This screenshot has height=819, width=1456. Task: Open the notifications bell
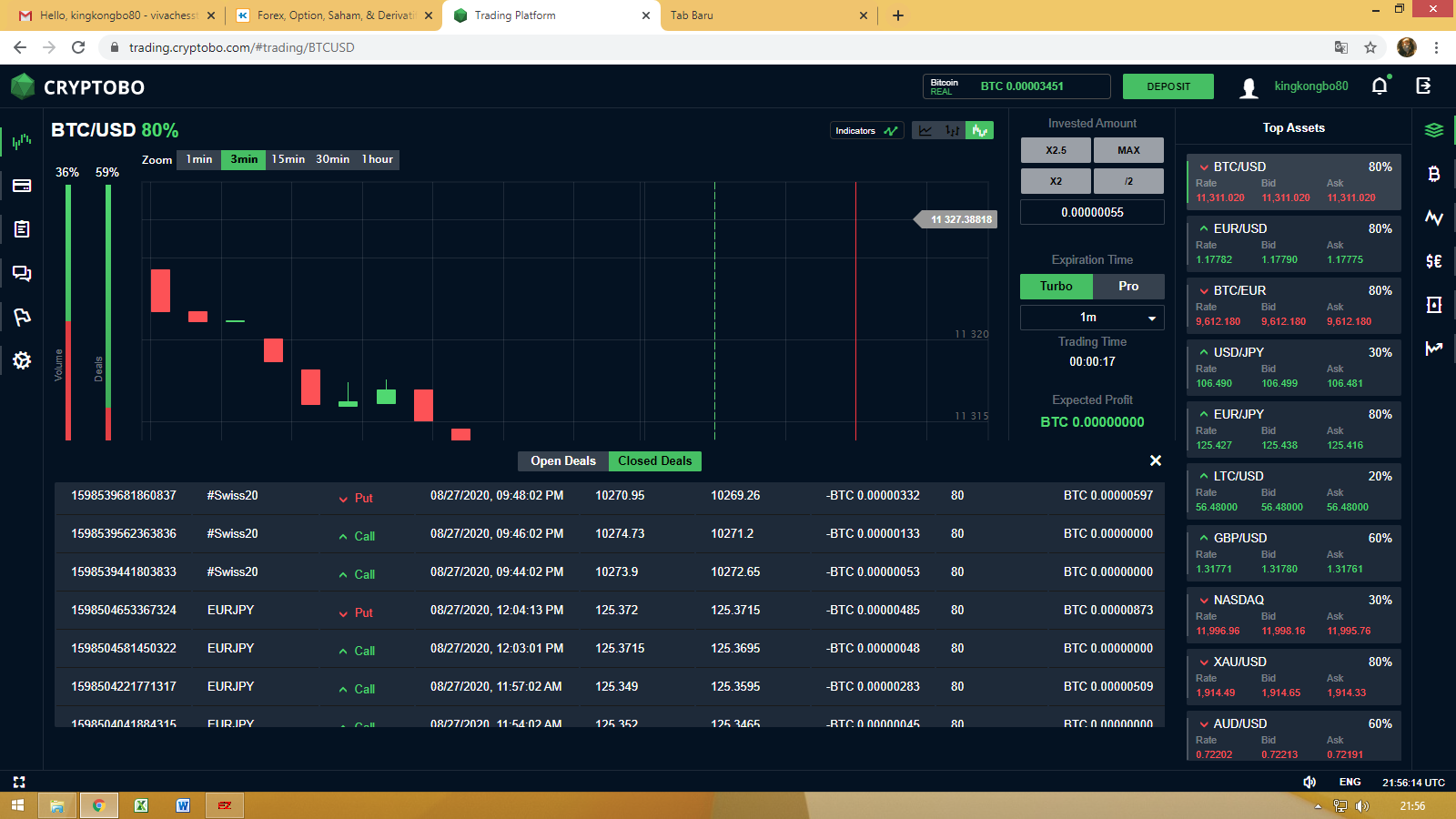coord(1380,86)
